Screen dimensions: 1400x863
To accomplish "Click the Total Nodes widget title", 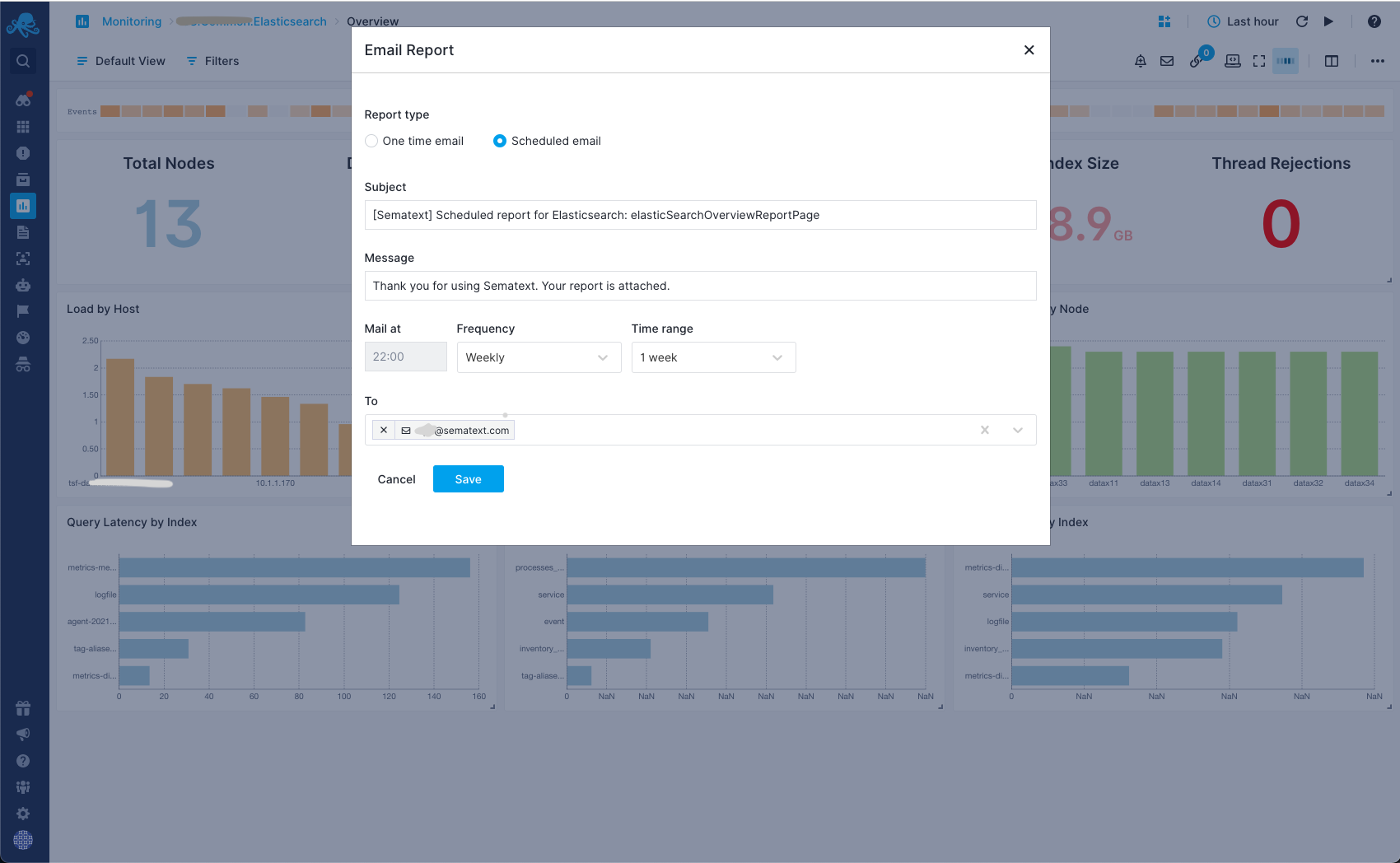I will (169, 163).
